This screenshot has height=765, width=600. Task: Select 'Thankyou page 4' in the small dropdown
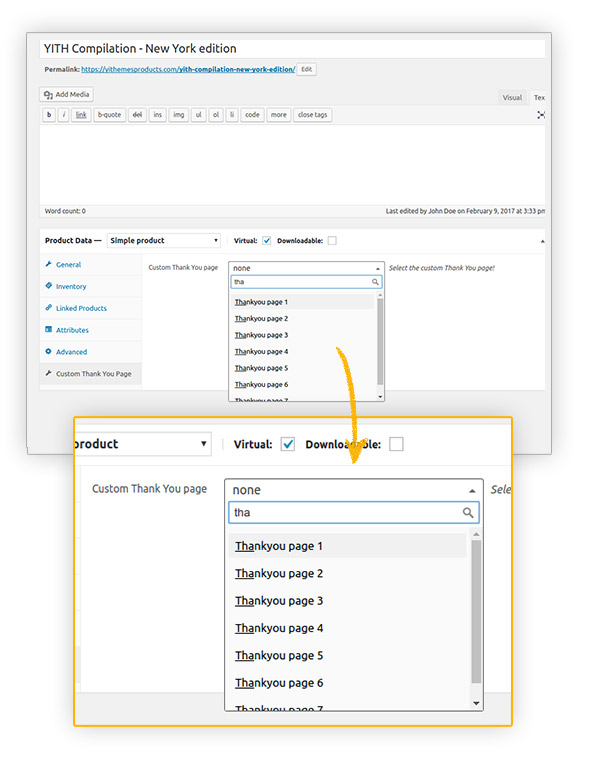pos(302,352)
